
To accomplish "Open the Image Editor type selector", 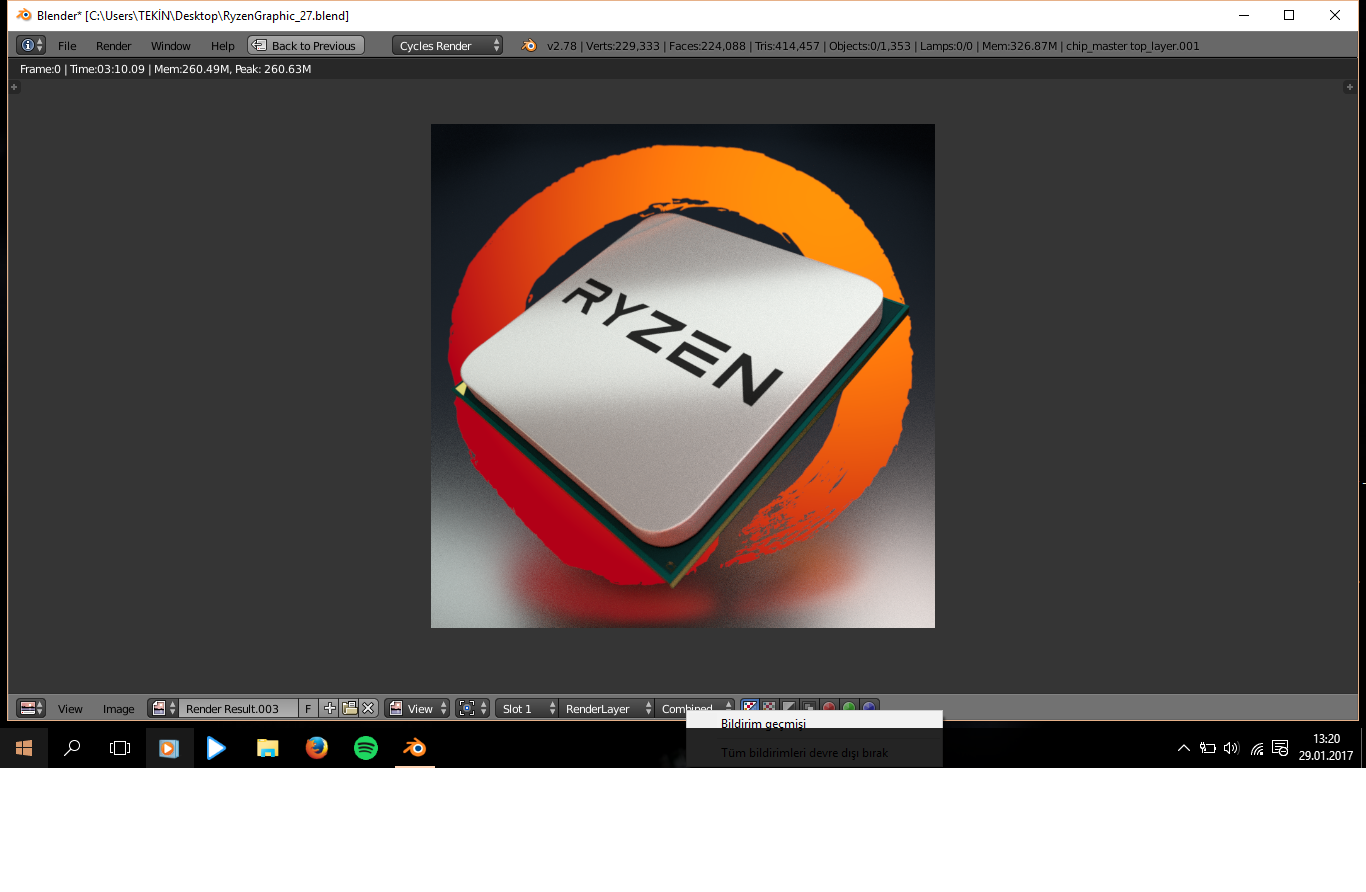I will click(31, 708).
